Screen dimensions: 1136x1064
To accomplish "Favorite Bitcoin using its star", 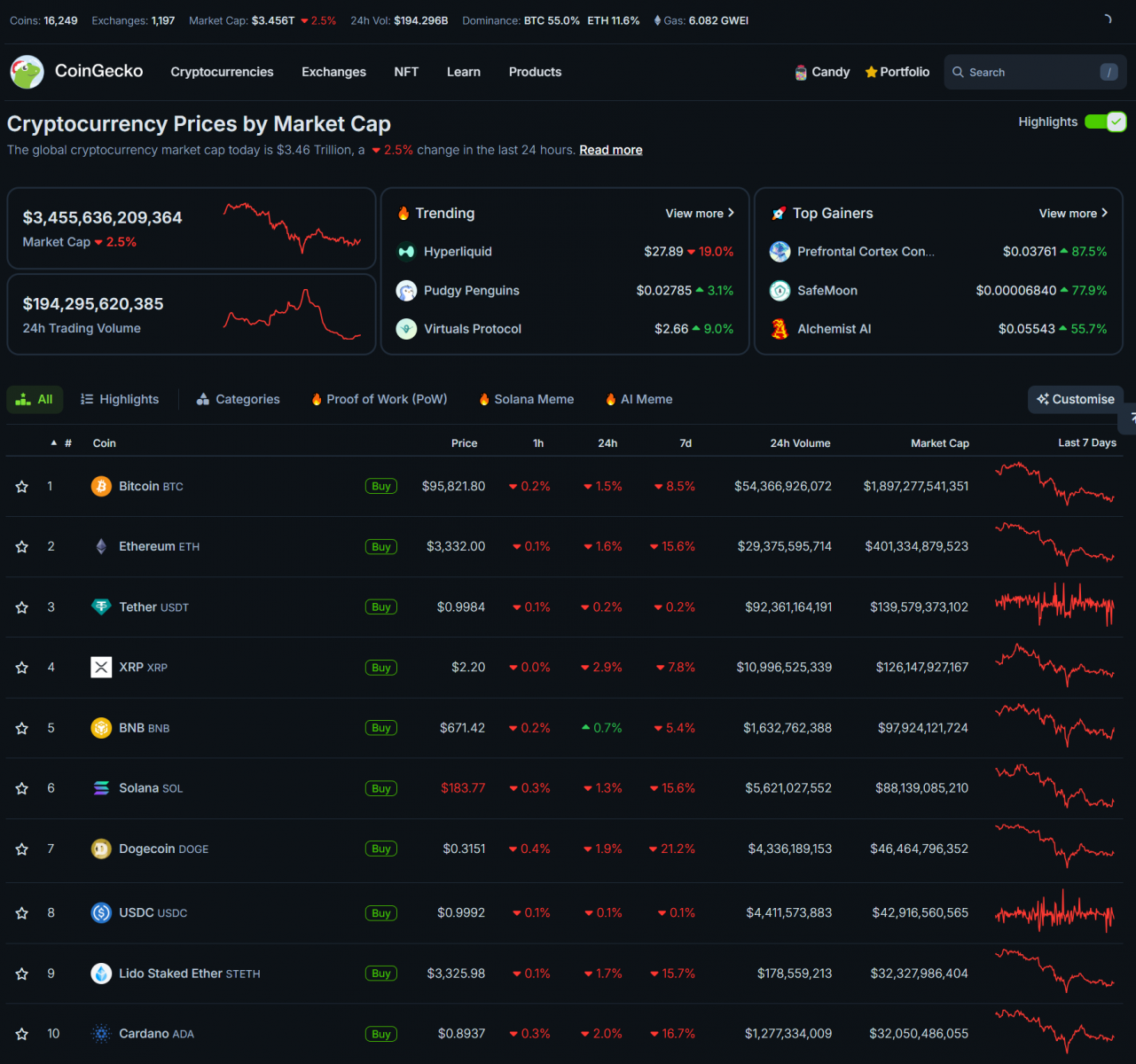I will click(22, 487).
